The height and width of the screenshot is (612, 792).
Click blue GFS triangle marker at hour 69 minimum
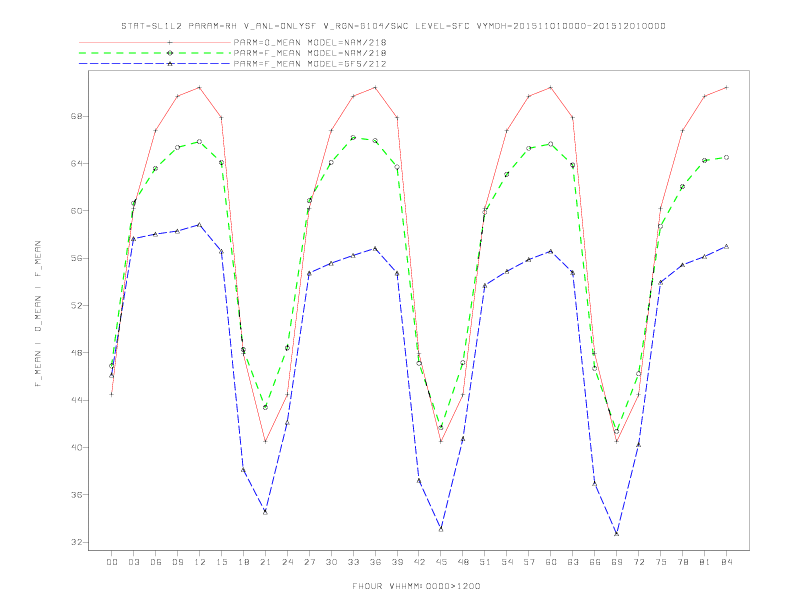(617, 533)
